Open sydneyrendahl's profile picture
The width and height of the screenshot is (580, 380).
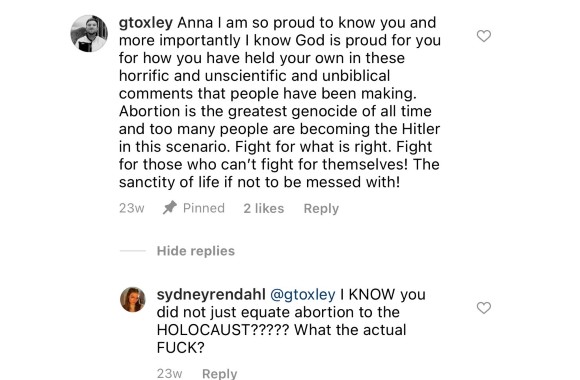click(133, 299)
